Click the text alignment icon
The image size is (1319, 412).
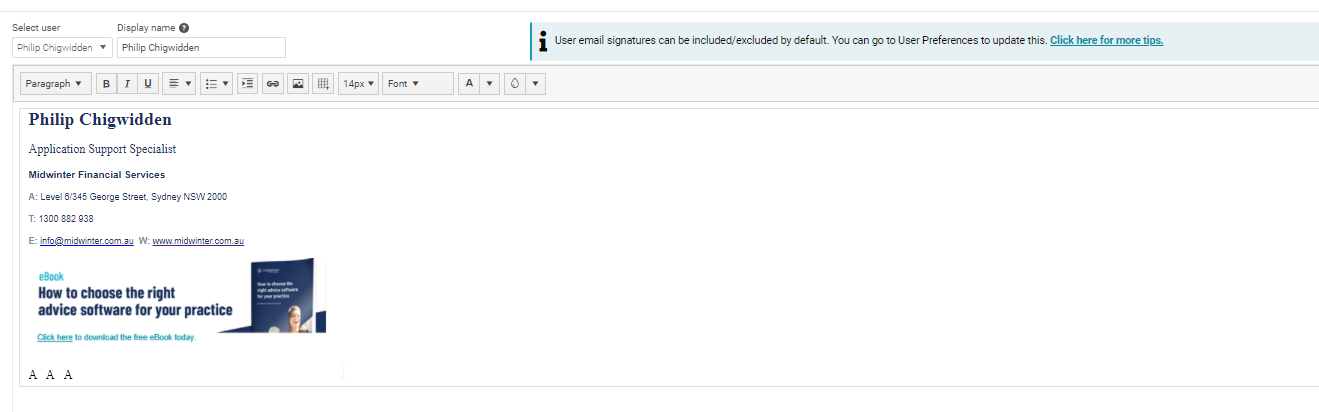pos(173,84)
